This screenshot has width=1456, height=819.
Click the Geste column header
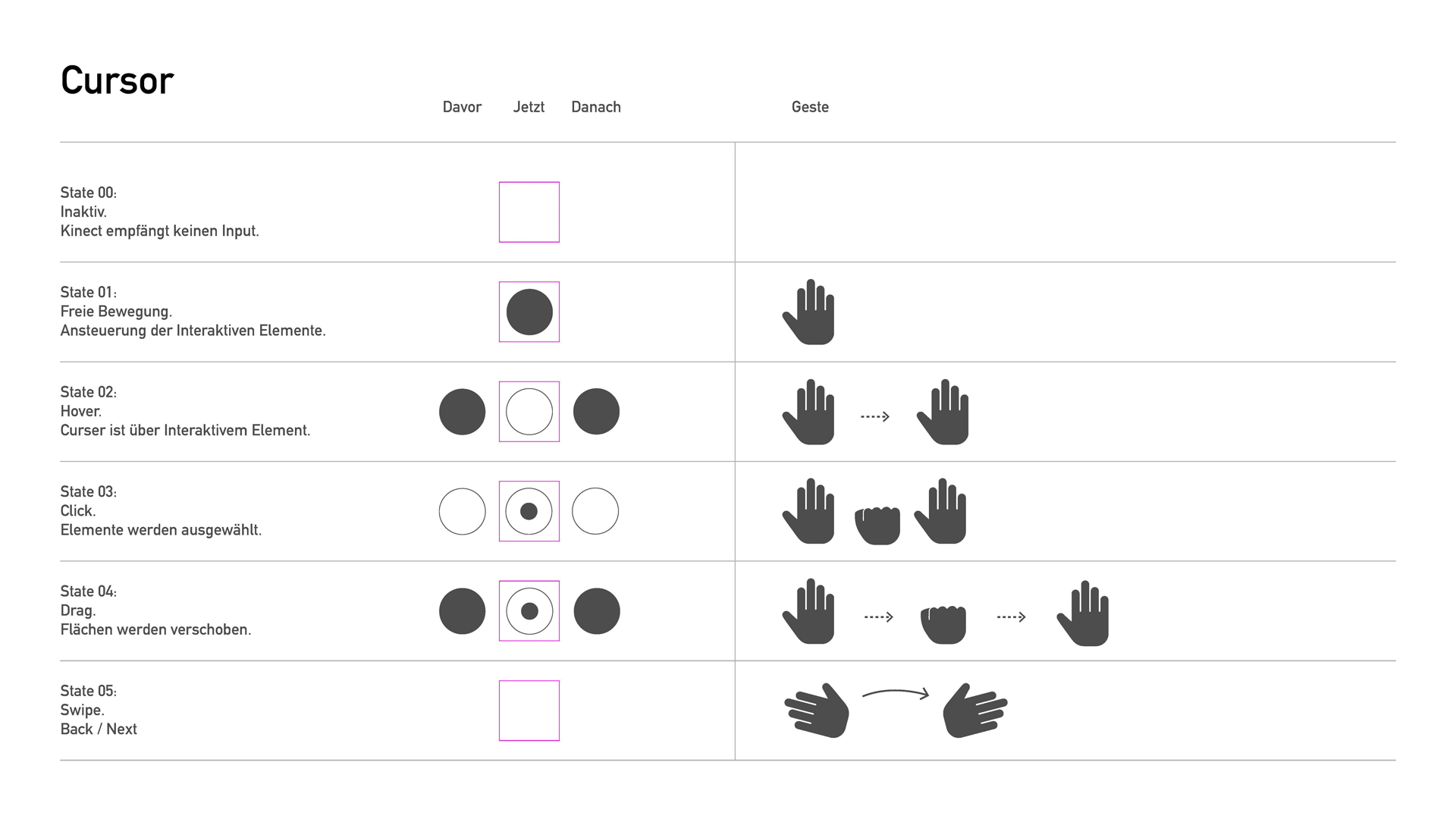click(x=810, y=107)
